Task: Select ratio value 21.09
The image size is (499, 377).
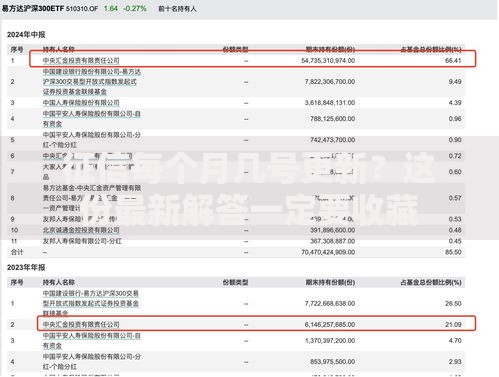Action: pyautogui.click(x=453, y=324)
